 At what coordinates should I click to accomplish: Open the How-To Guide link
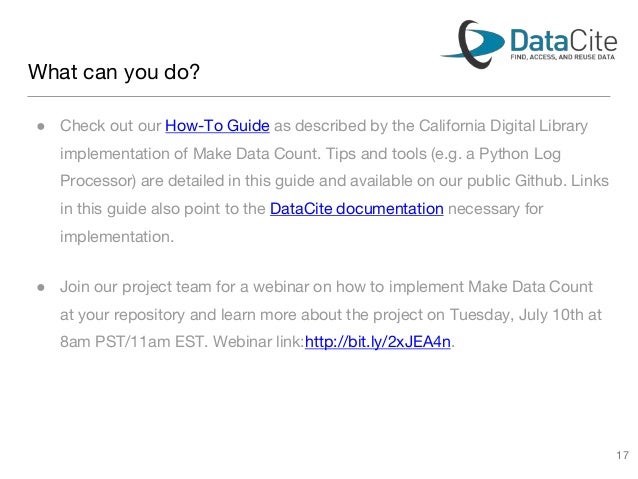217,126
